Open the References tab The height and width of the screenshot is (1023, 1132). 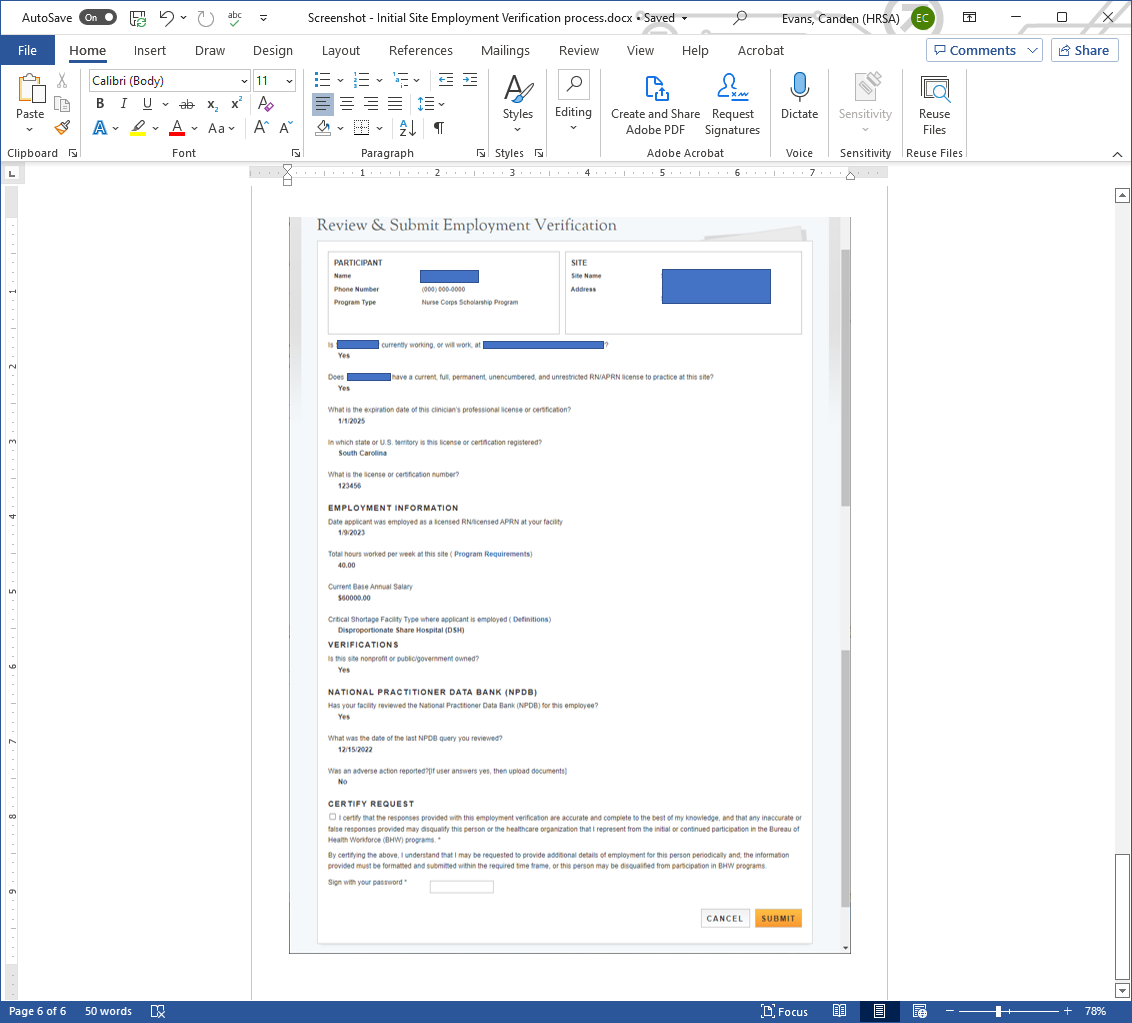coord(420,50)
